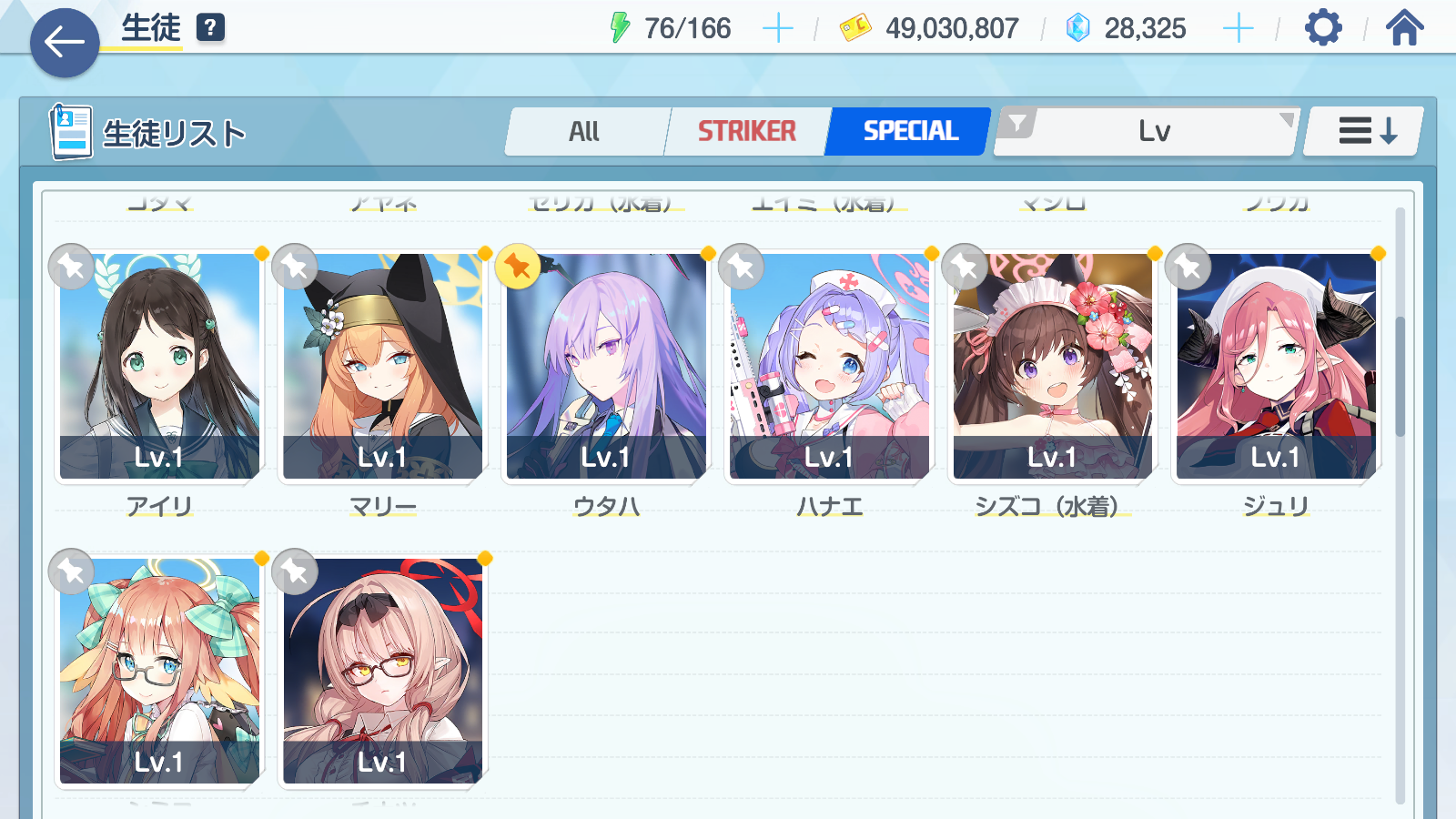Select the SPECIAL tab

909,131
